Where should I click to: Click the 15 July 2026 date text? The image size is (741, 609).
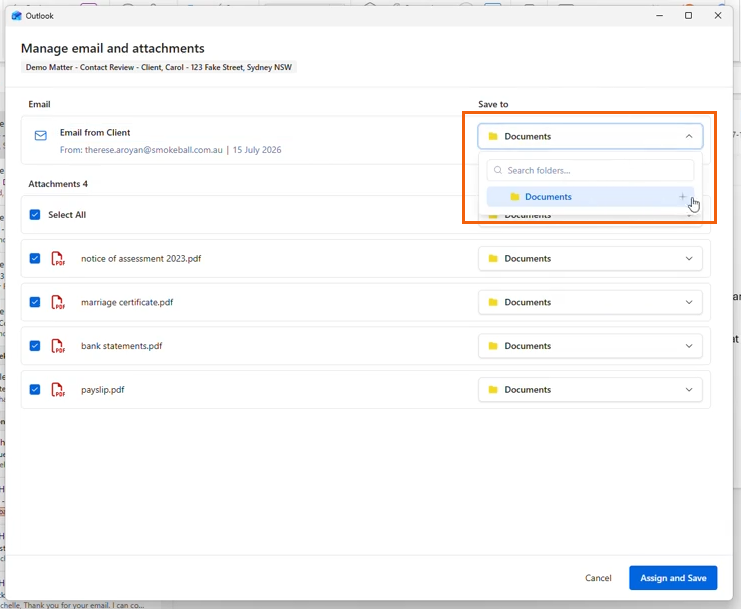click(x=257, y=150)
